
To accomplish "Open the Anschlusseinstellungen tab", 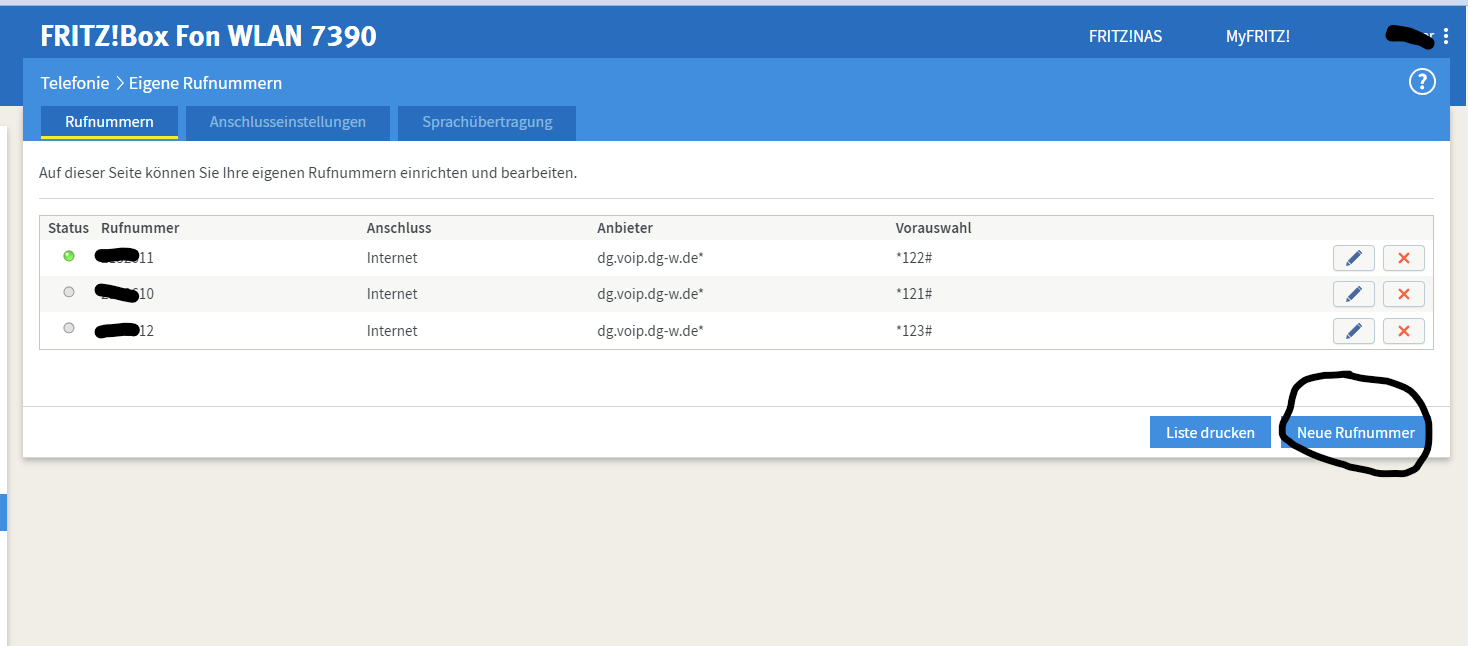I will click(287, 122).
